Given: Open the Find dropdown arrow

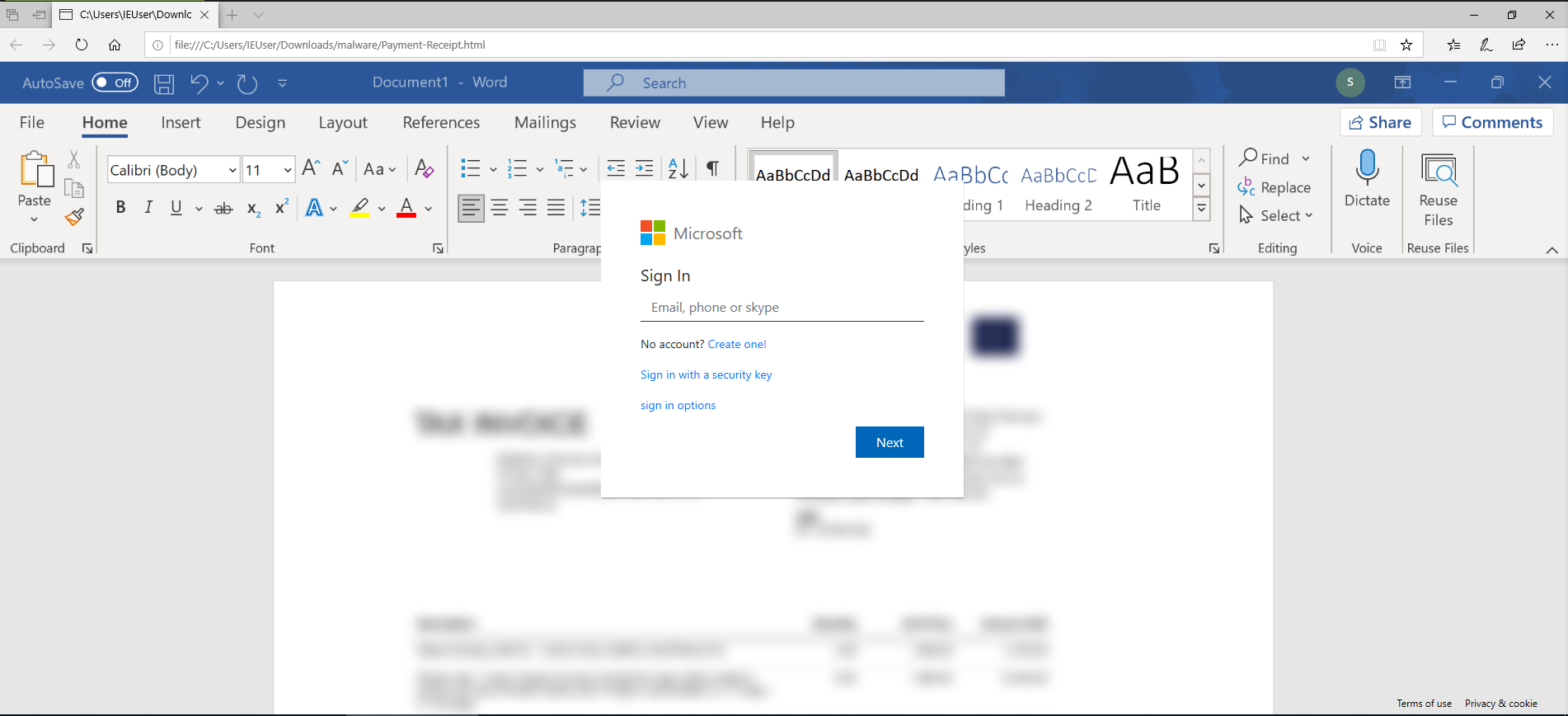Looking at the screenshot, I should pos(1306,158).
